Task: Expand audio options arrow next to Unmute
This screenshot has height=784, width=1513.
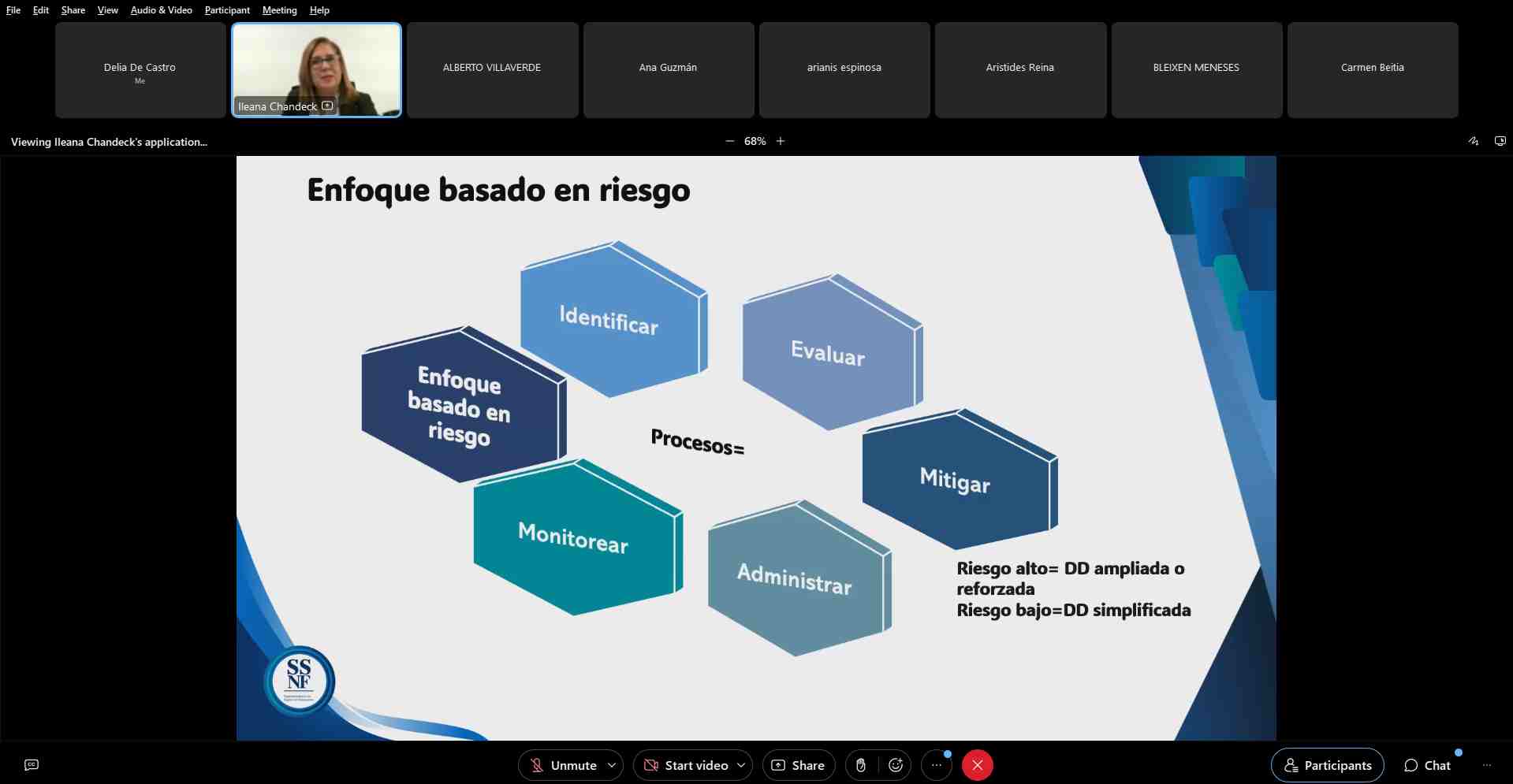Action: coord(612,765)
